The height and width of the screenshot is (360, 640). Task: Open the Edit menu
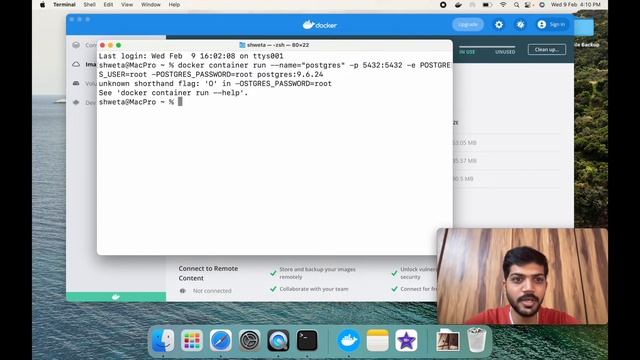pyautogui.click(x=108, y=4)
